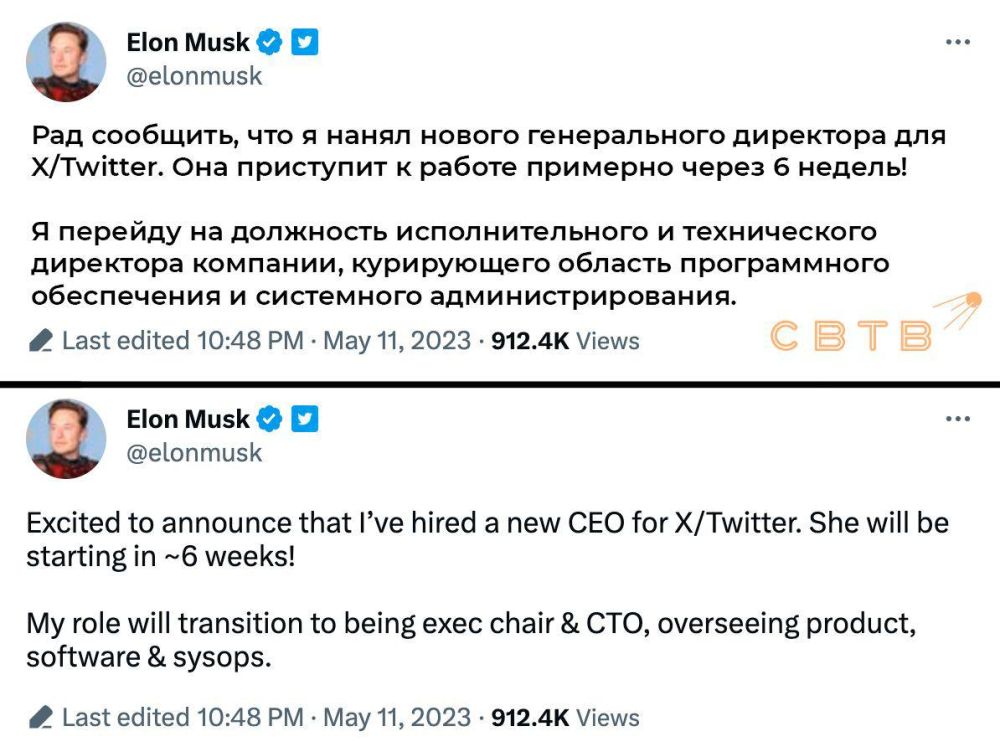Viewport: 1000px width, 752px height.
Task: Open the three-dot menu on the first tweet
Action: click(x=958, y=40)
